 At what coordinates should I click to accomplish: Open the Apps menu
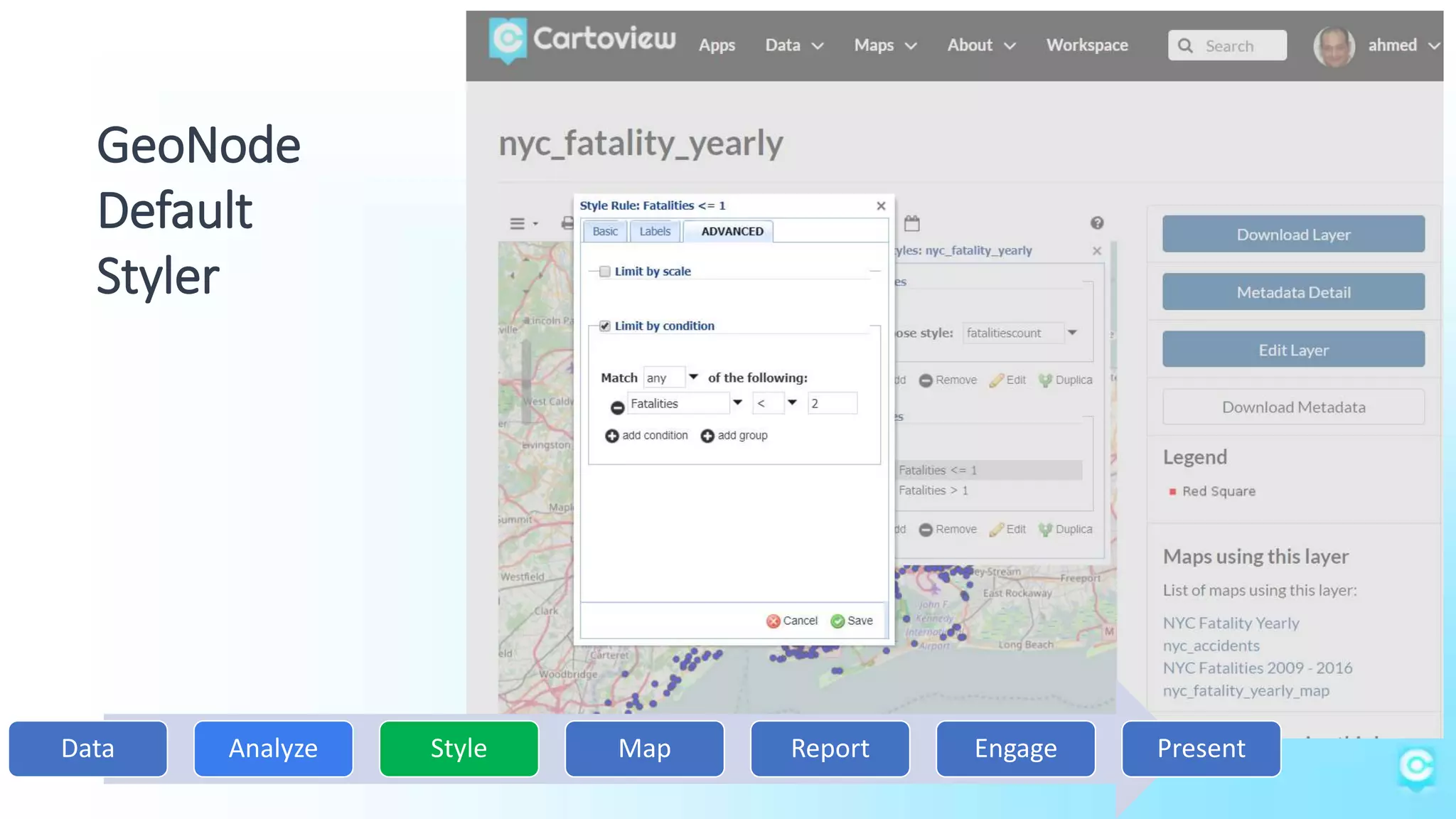coord(717,45)
